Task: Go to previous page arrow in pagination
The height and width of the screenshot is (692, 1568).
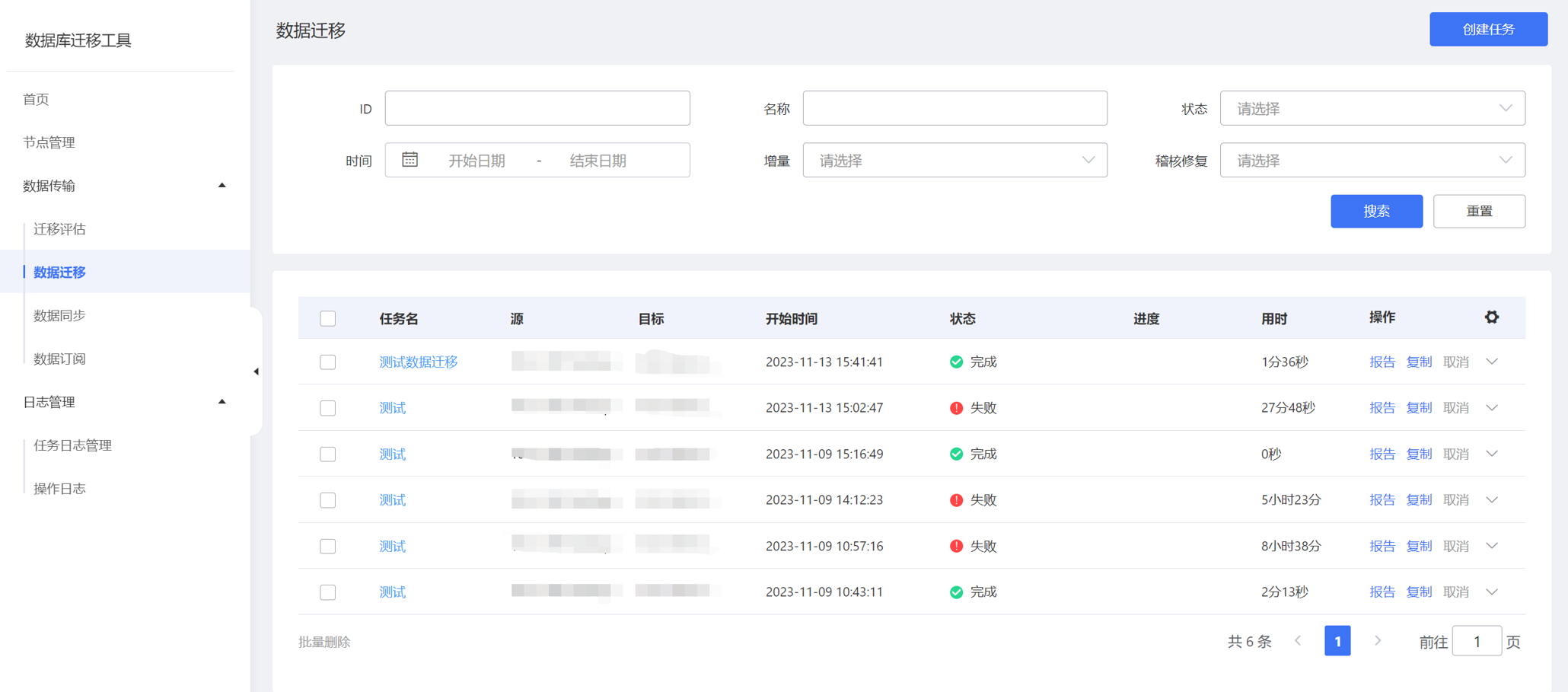Action: click(1298, 641)
